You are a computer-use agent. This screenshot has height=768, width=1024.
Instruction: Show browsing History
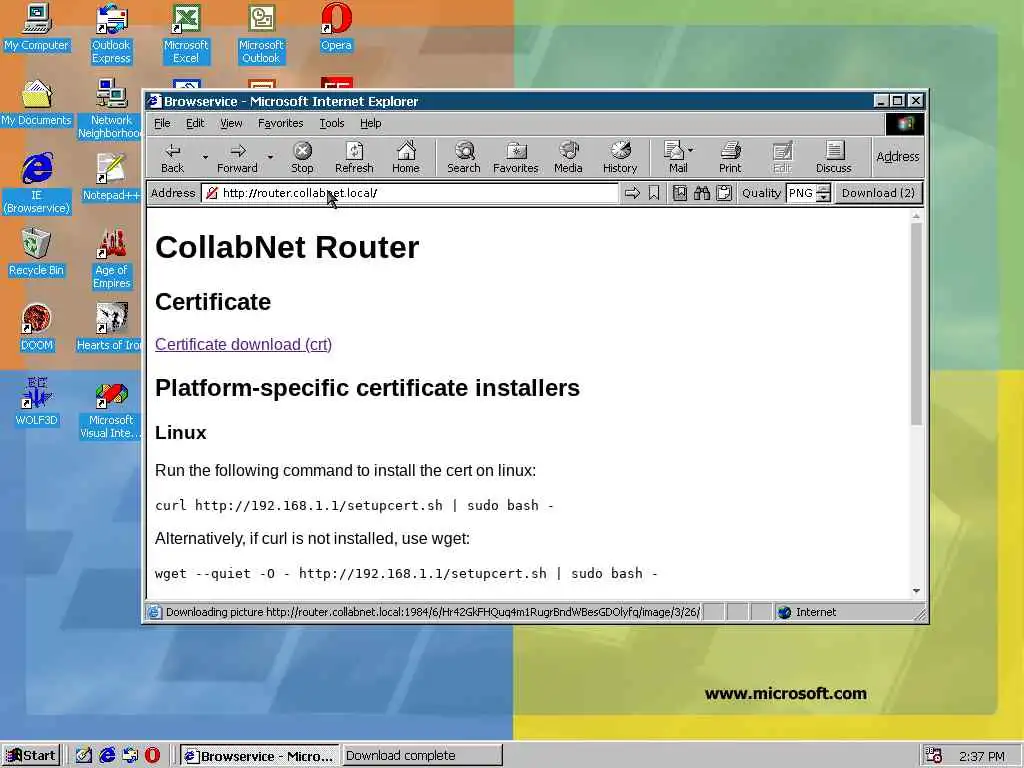[620, 157]
